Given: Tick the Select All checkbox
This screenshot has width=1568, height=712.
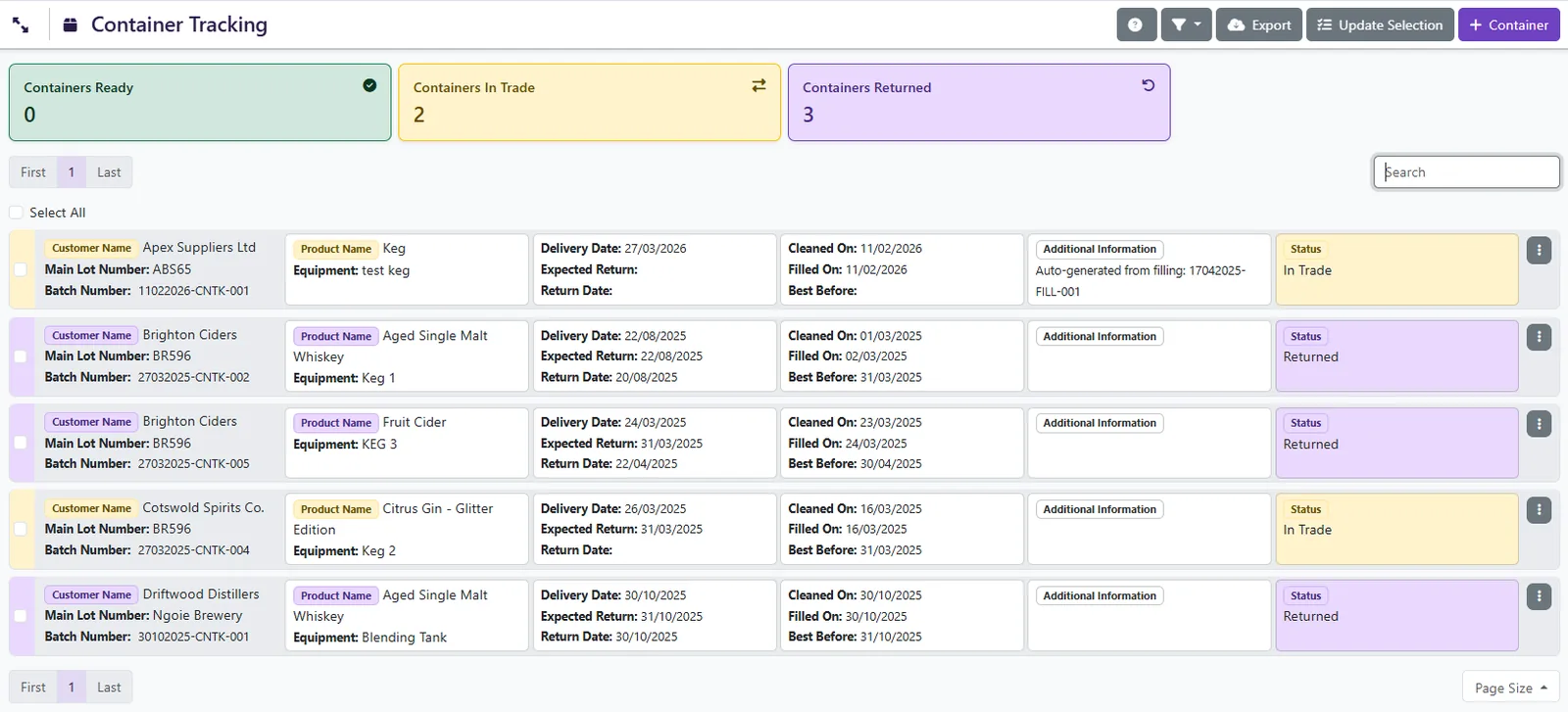Looking at the screenshot, I should (16, 213).
